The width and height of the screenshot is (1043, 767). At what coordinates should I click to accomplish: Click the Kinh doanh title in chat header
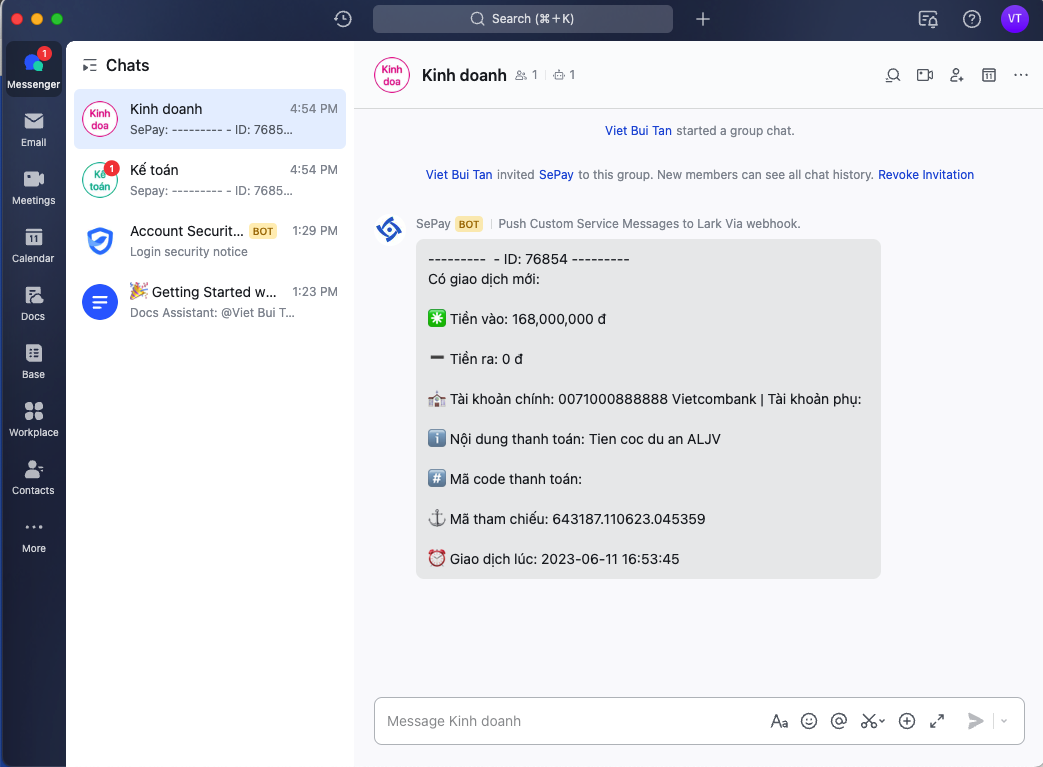[464, 75]
